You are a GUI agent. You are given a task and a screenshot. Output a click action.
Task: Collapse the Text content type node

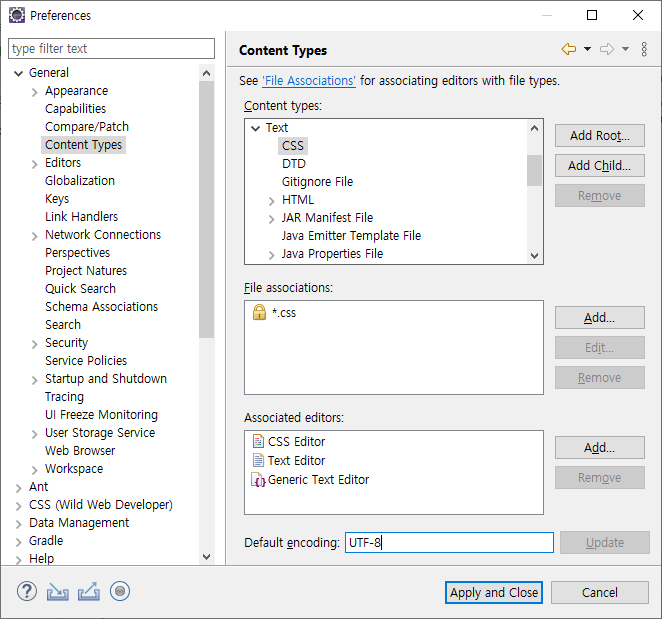pyautogui.click(x=255, y=128)
